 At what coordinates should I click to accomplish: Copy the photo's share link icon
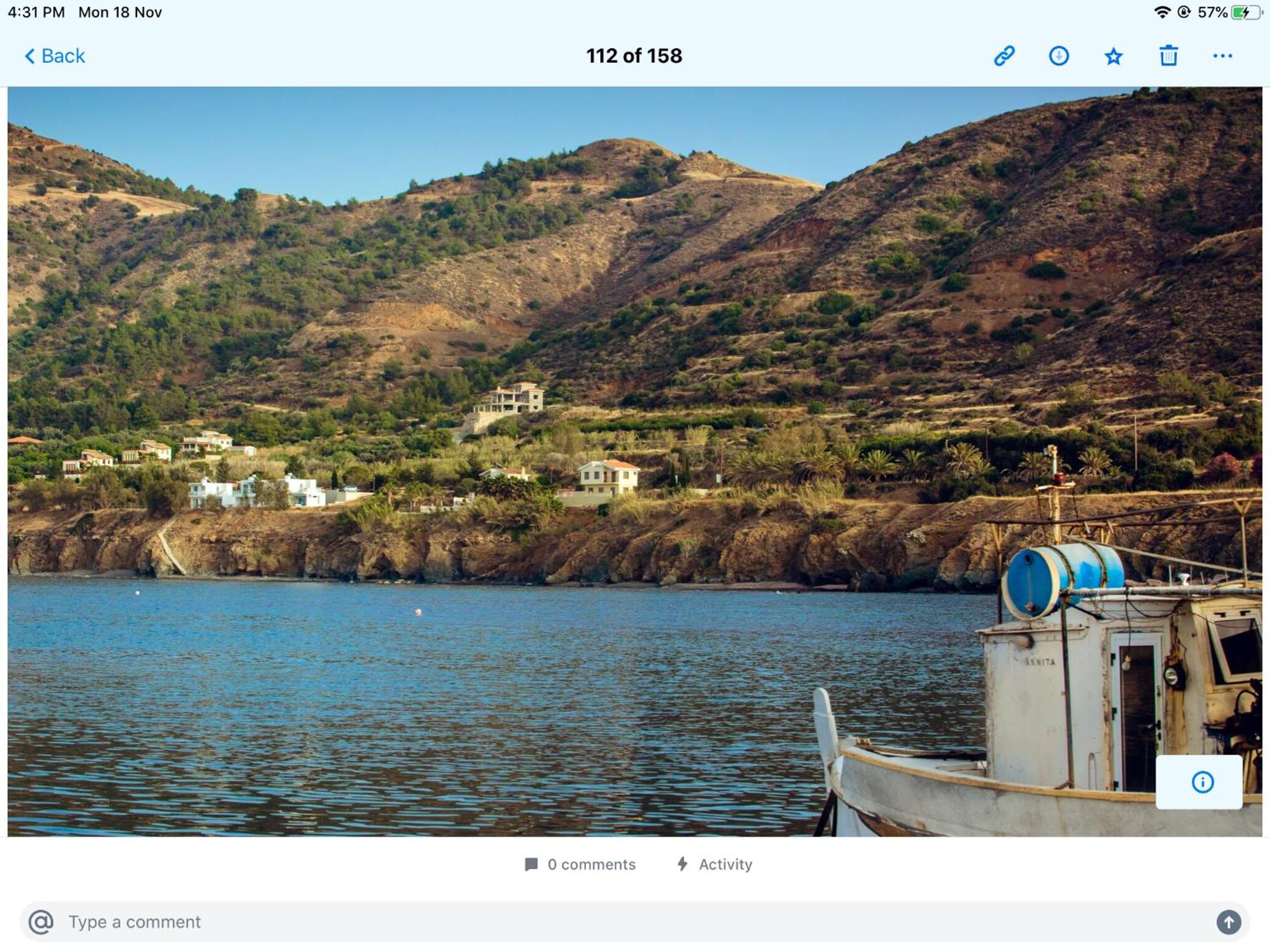coord(1004,56)
